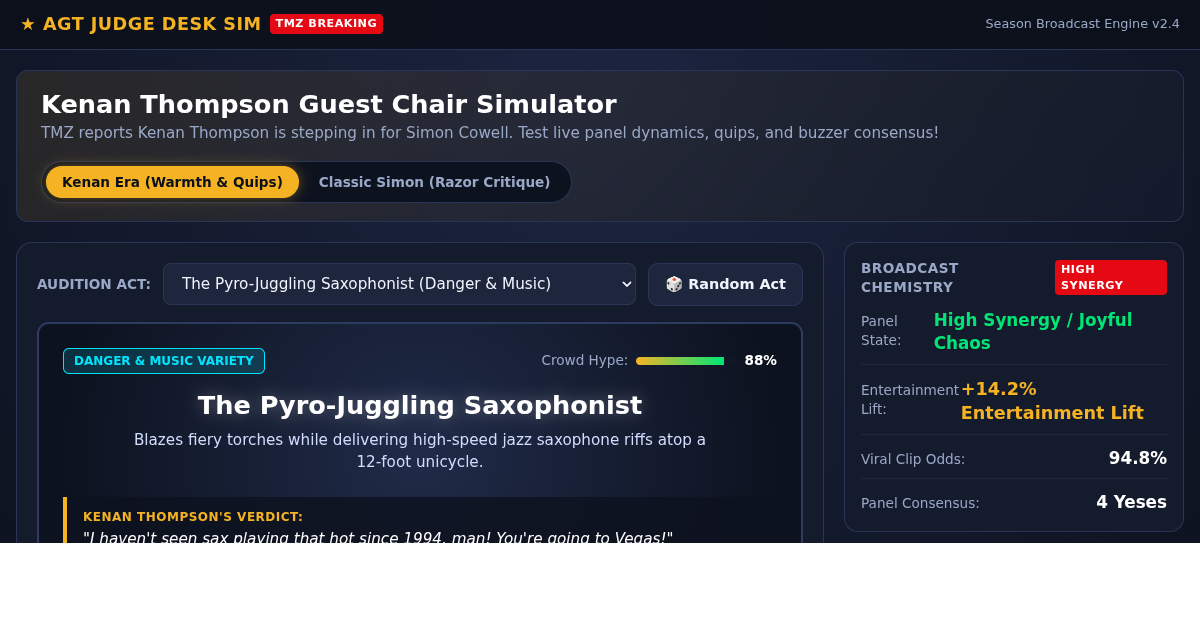Click the act description starting "Blazes fiery torches"
This screenshot has height=630, width=1200.
420,451
